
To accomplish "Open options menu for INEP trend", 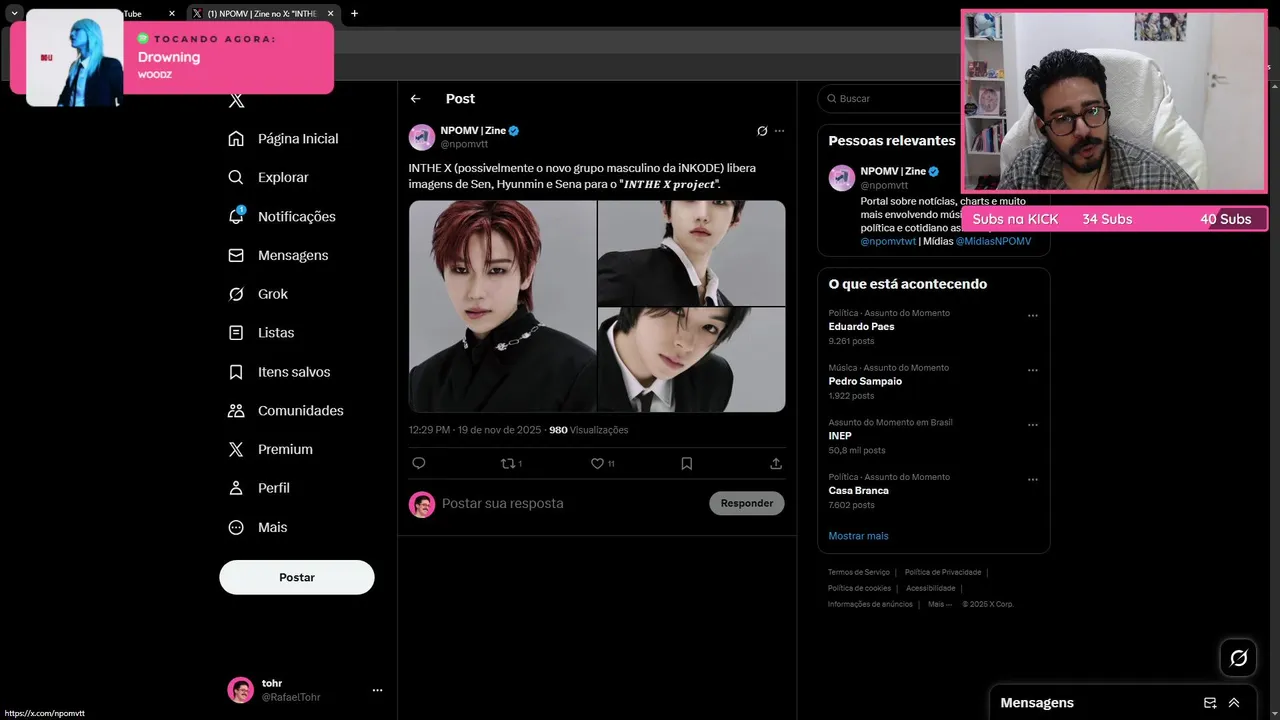I will [1033, 425].
